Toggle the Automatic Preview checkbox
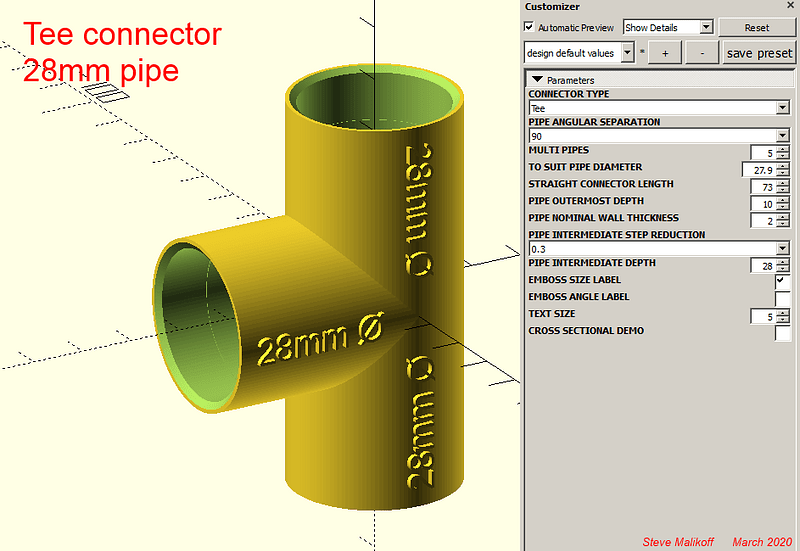Image resolution: width=800 pixels, height=551 pixels. tap(529, 27)
